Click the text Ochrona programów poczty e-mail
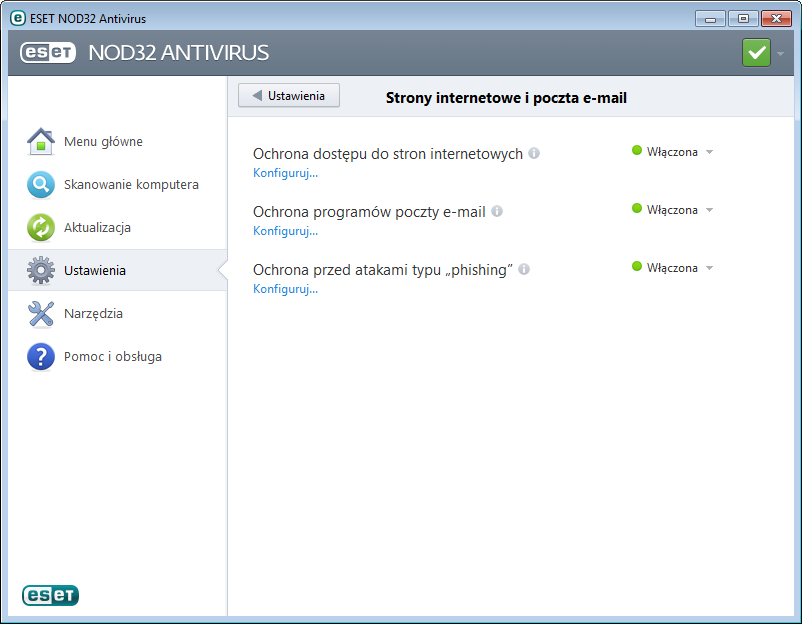The width and height of the screenshot is (802, 624). [x=369, y=212]
